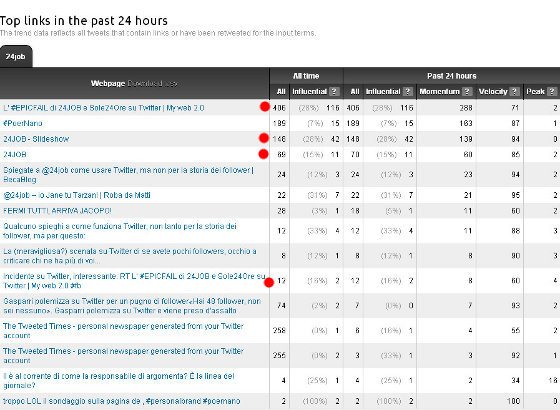Click momentum value 163
560x410 pixels.
click(466, 123)
